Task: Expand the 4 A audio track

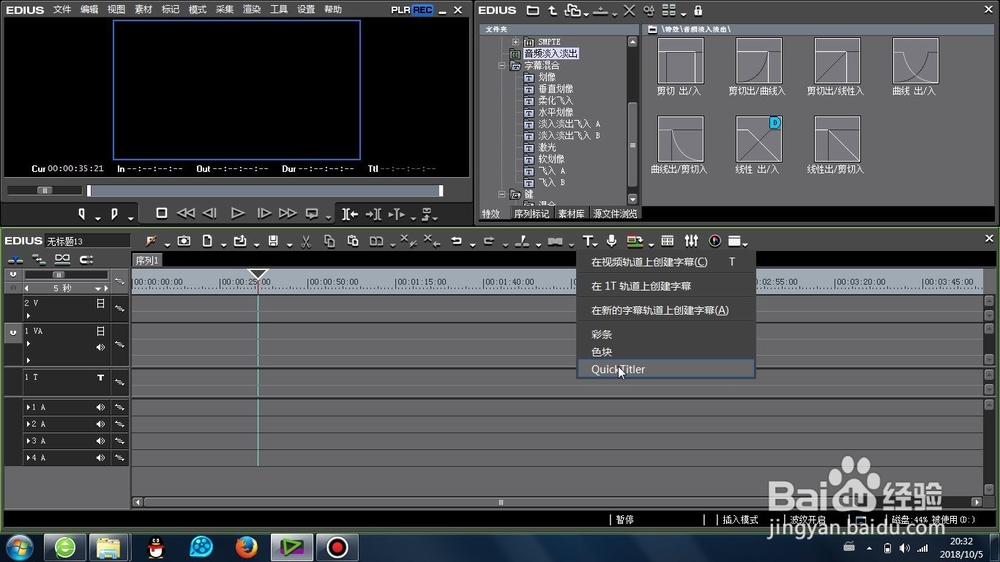Action: pos(27,457)
